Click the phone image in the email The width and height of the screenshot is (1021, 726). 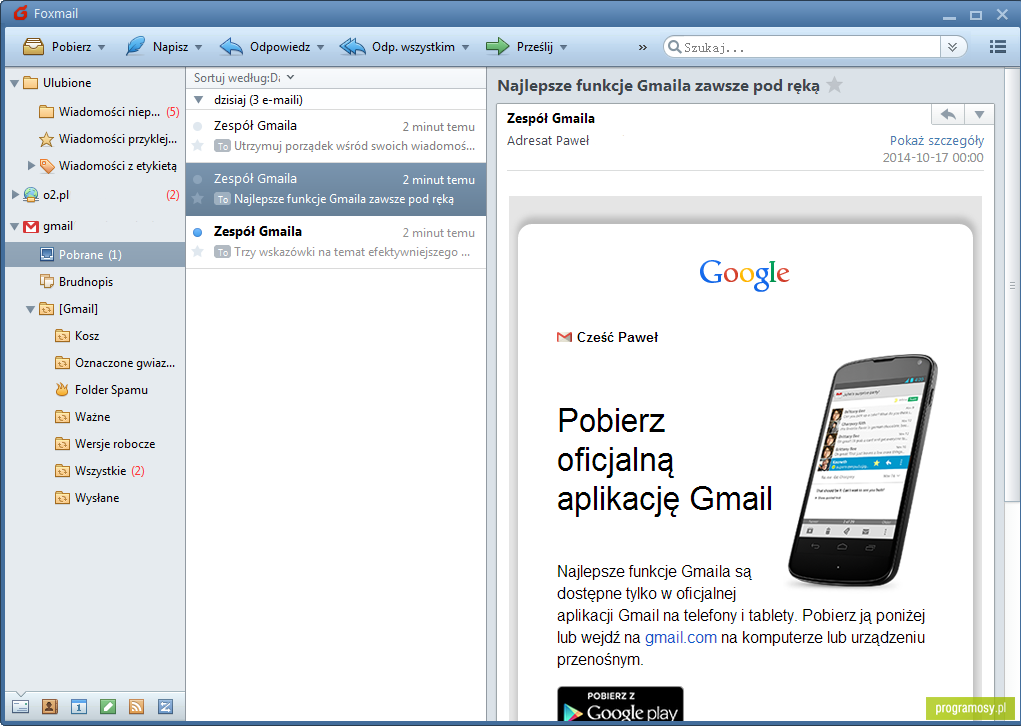[863, 470]
